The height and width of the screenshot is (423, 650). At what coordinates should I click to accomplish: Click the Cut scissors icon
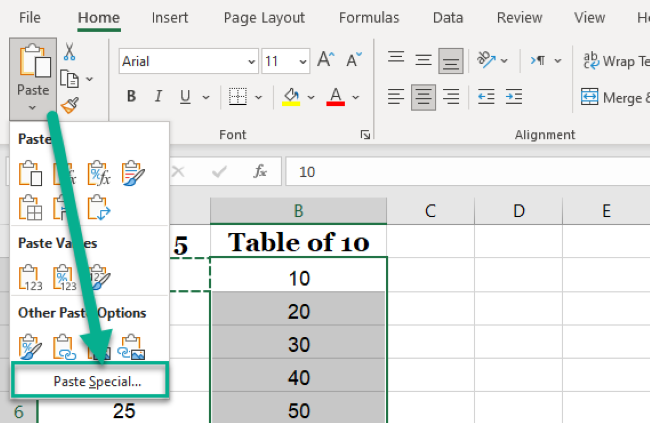(x=69, y=51)
